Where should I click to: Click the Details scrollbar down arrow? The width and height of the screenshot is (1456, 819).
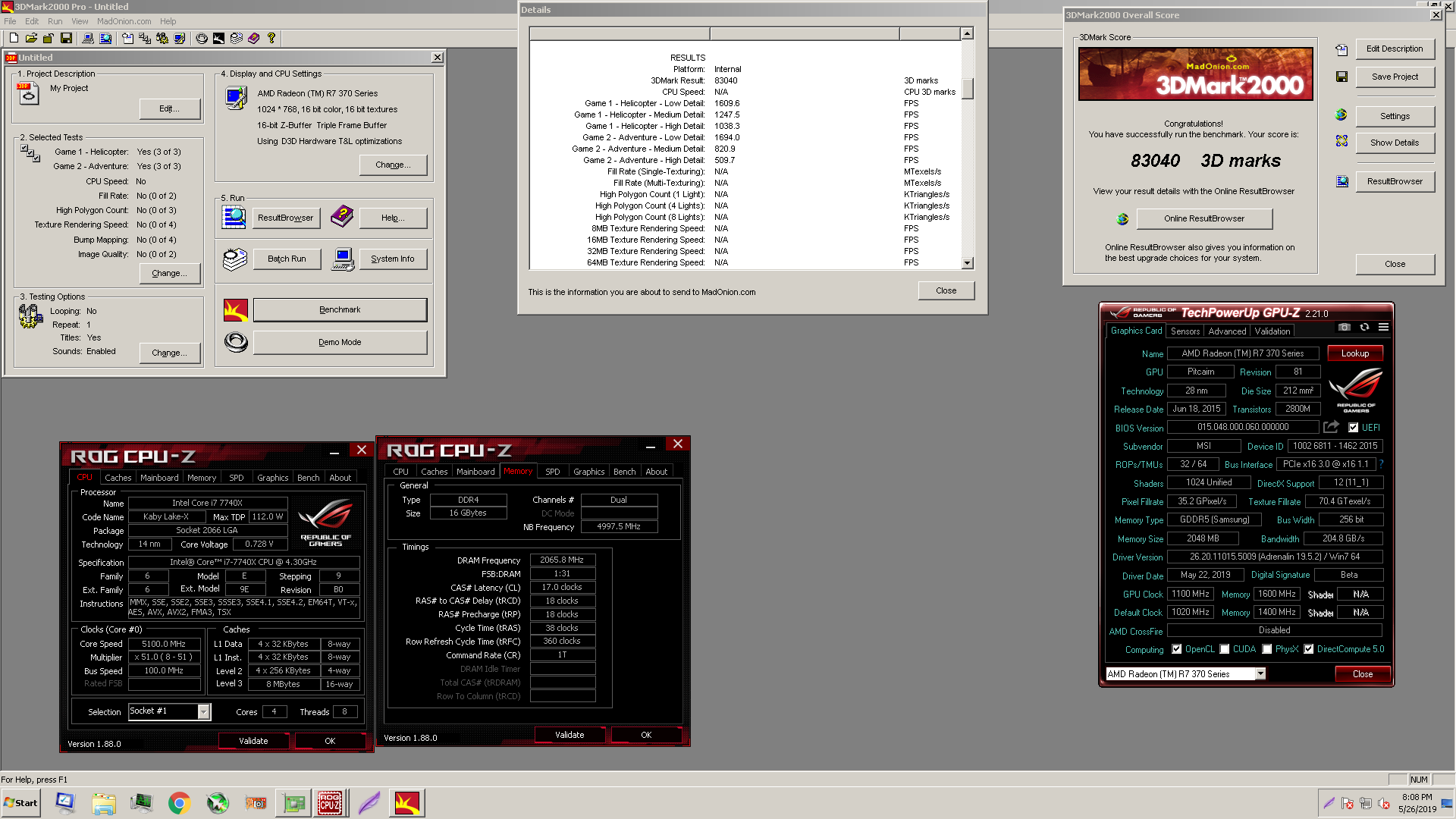967,263
